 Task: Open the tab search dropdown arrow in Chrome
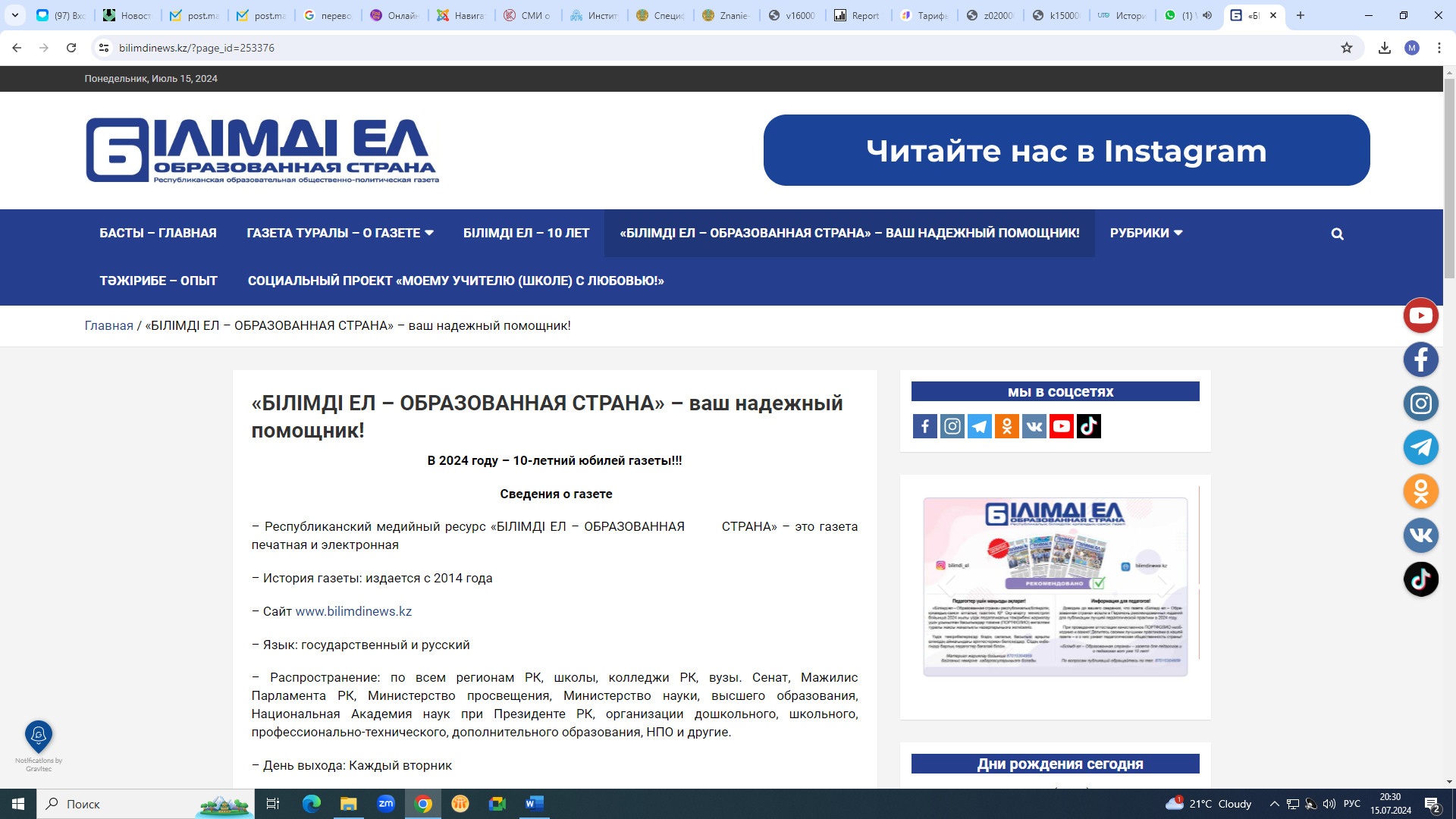click(15, 15)
